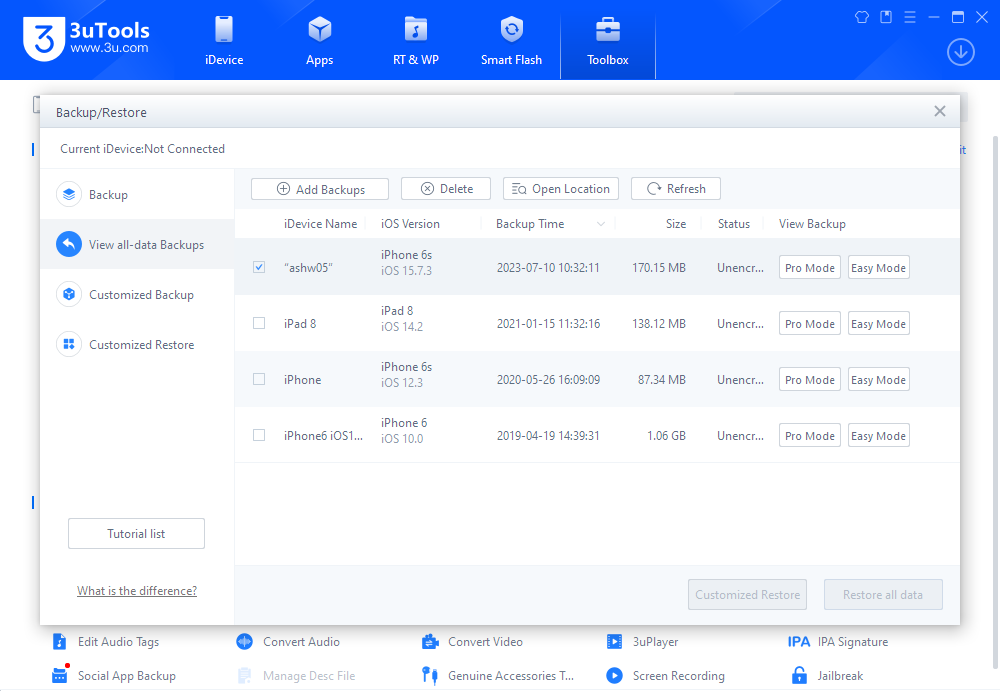This screenshot has height=691, width=1000.
Task: Refresh the backup list
Action: coord(676,189)
